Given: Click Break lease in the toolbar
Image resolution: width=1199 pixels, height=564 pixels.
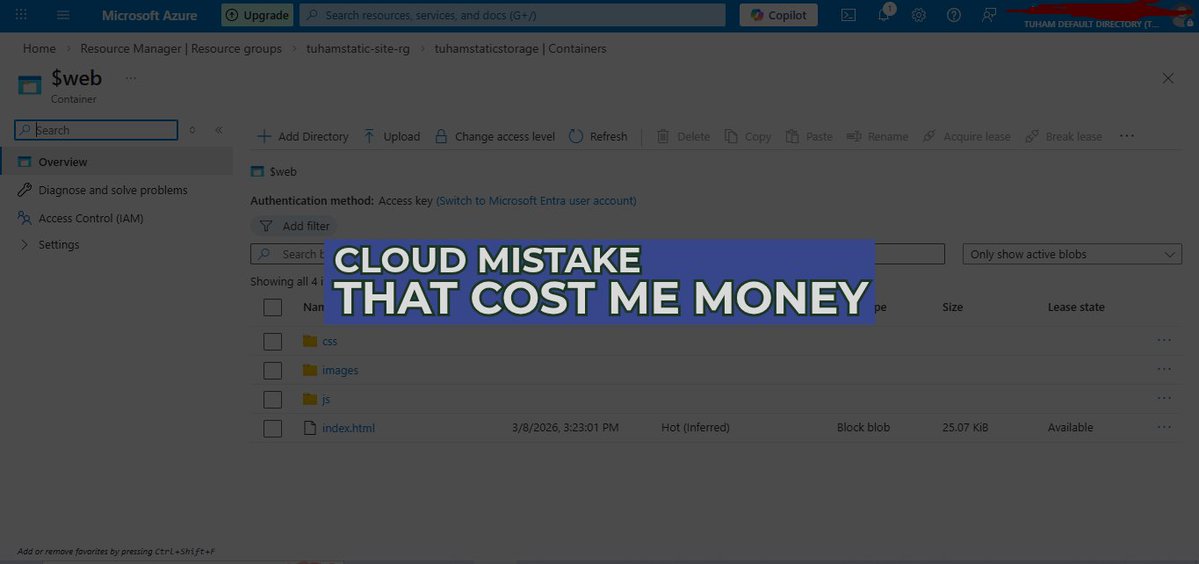Looking at the screenshot, I should pos(1064,137).
